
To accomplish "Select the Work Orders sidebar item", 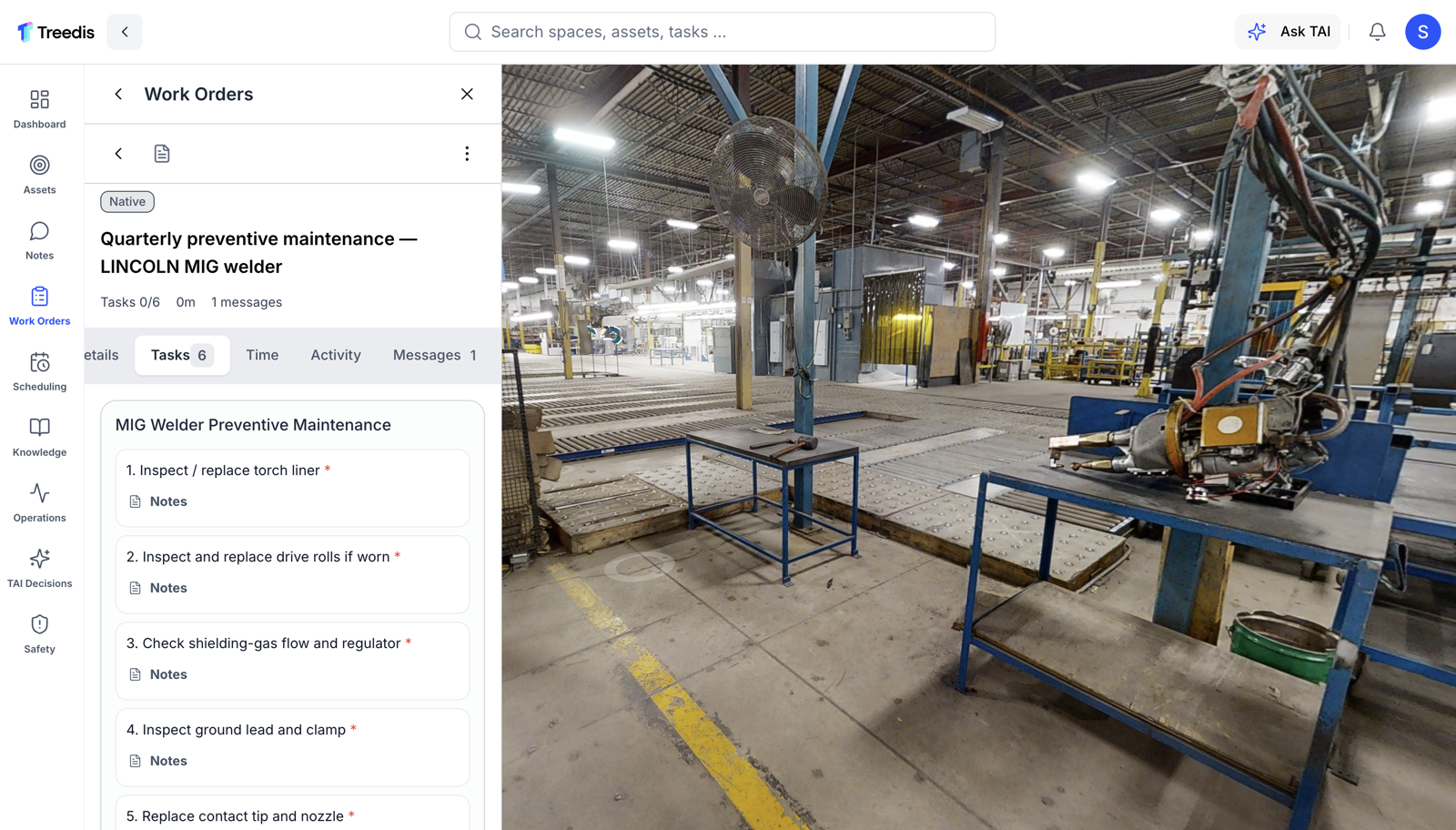I will click(39, 306).
